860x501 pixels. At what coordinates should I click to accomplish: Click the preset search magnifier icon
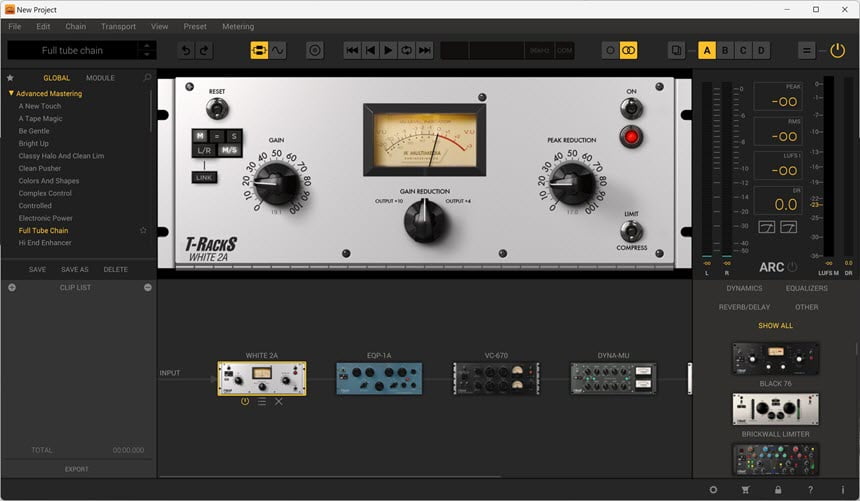point(147,78)
